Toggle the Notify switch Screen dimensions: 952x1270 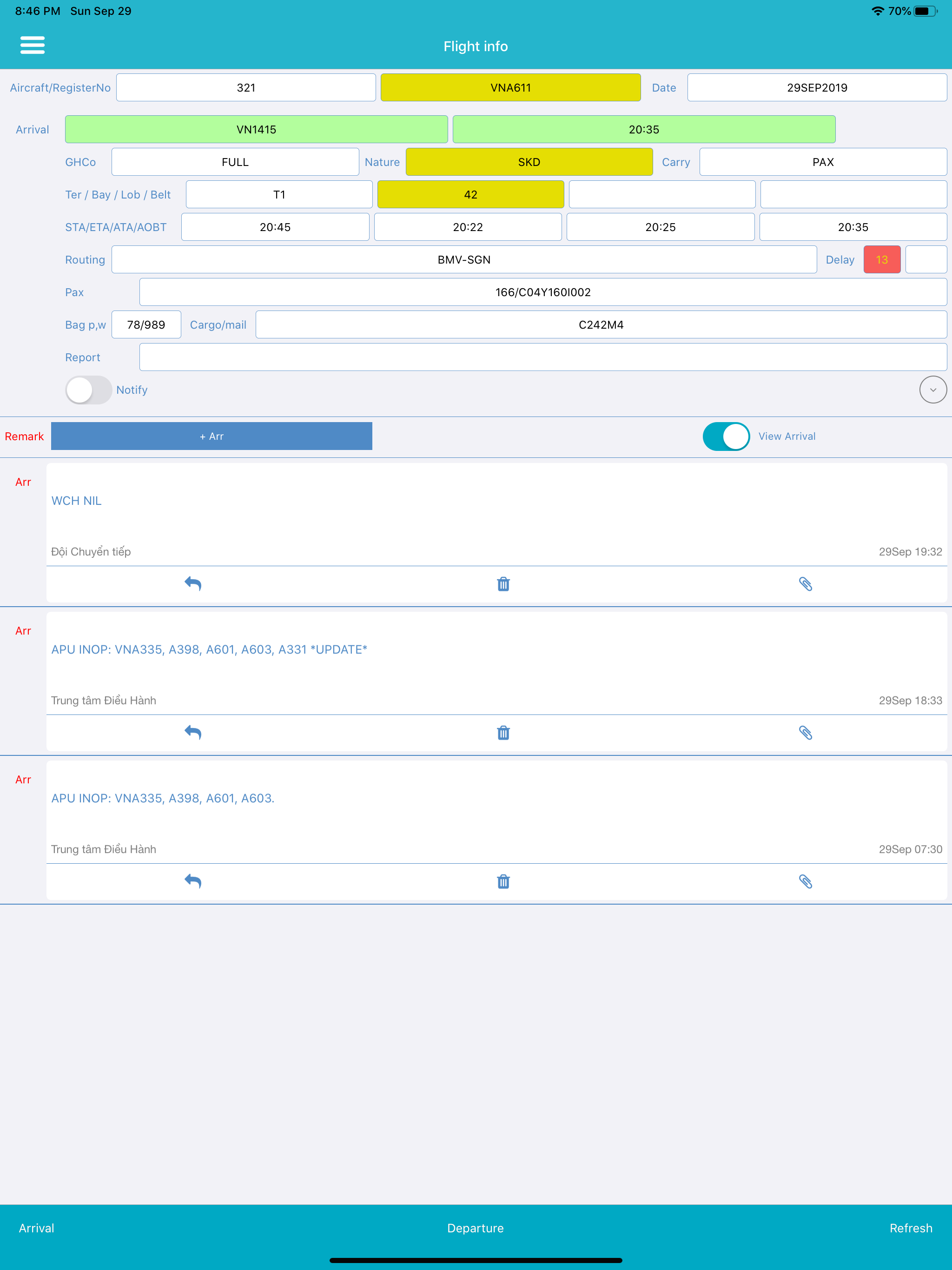88,390
